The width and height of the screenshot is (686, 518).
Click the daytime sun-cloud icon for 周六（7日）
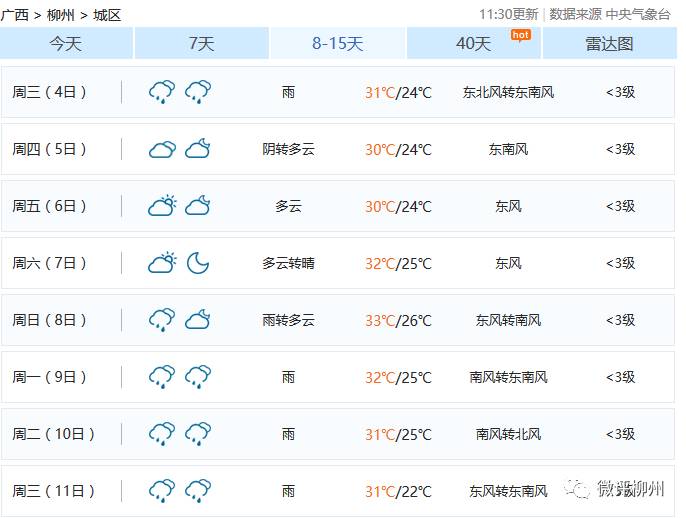(162, 262)
